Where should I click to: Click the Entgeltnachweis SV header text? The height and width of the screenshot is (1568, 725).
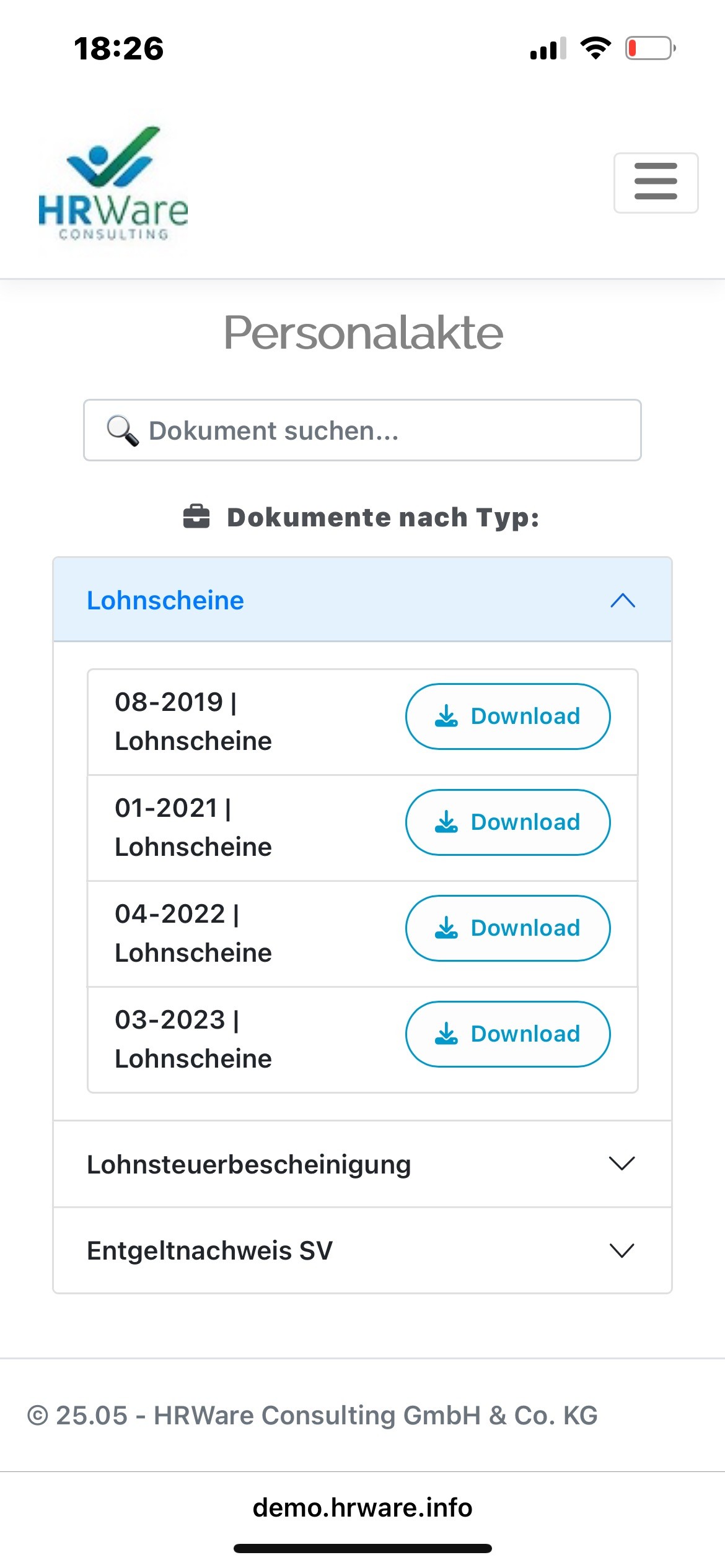point(209,1250)
